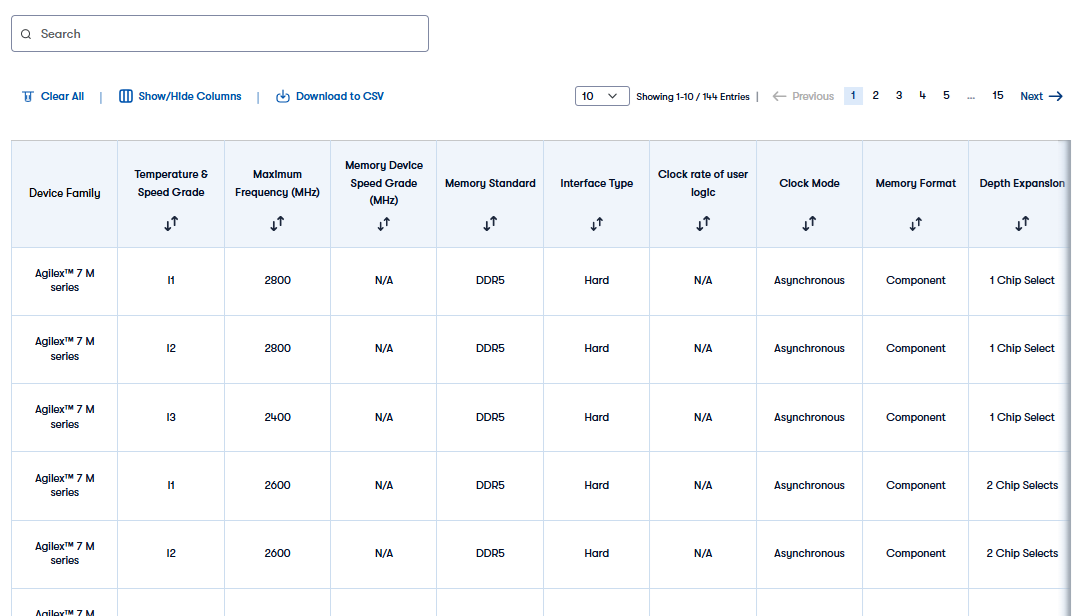Sort by Memory Standard column

pos(490,224)
